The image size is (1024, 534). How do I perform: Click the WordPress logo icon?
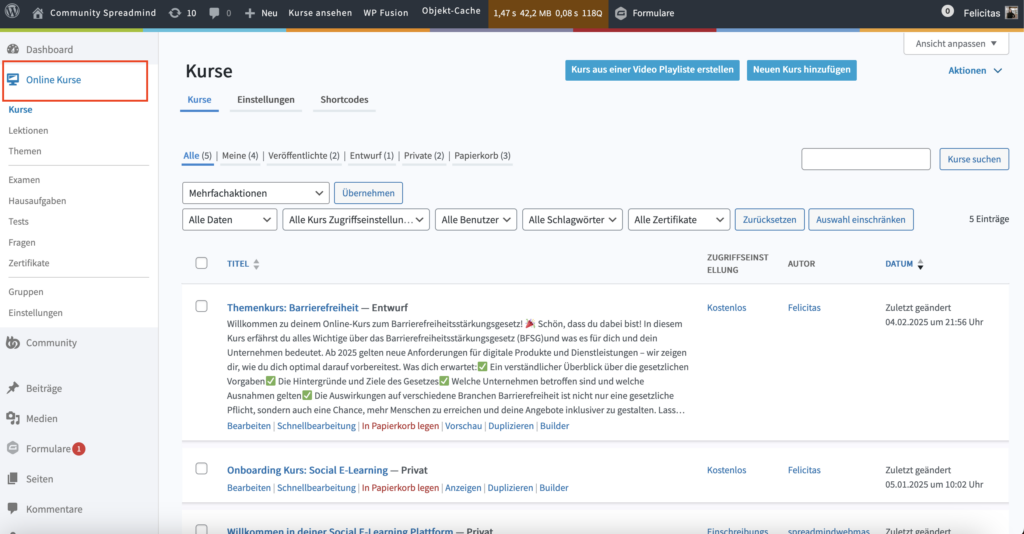tap(13, 14)
